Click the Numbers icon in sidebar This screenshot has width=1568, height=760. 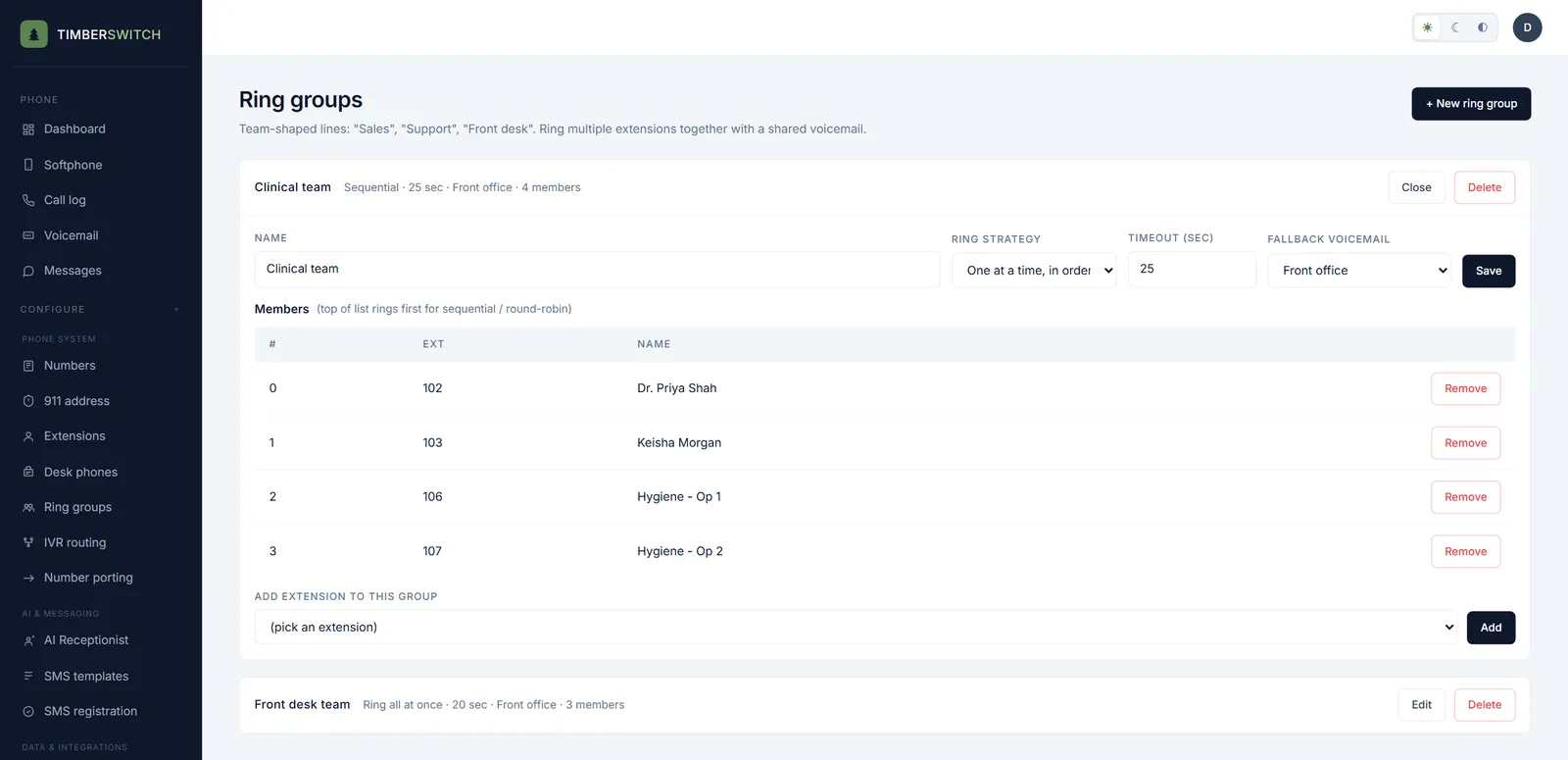pyautogui.click(x=28, y=366)
